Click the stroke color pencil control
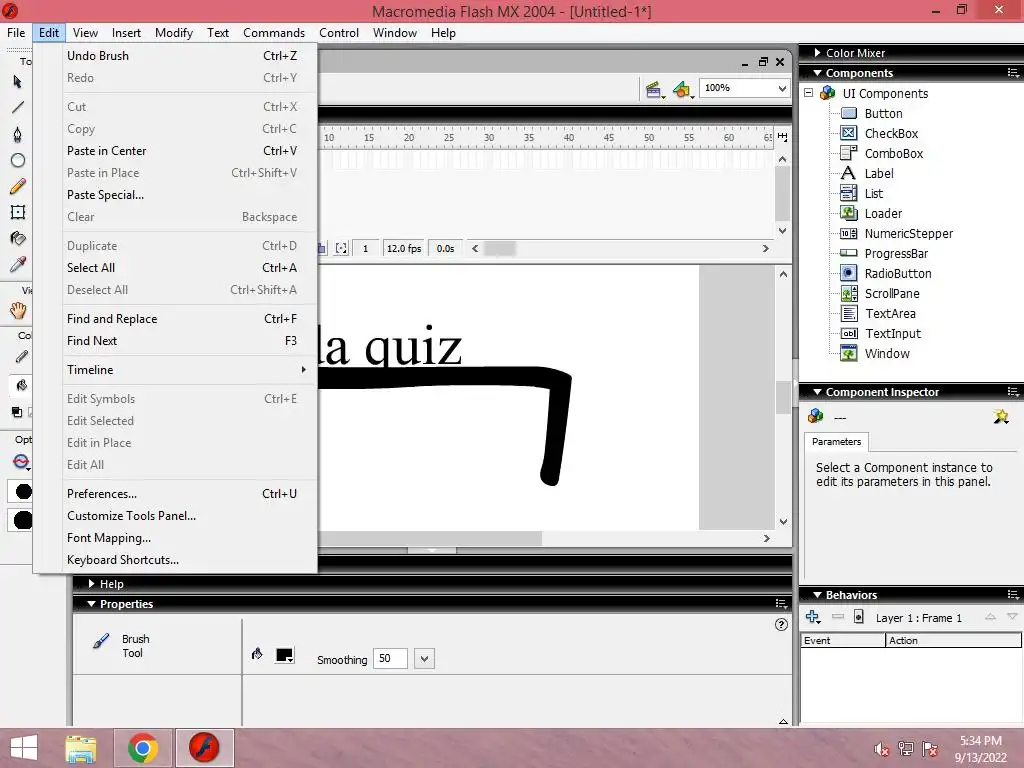Image resolution: width=1024 pixels, height=768 pixels. [x=22, y=357]
